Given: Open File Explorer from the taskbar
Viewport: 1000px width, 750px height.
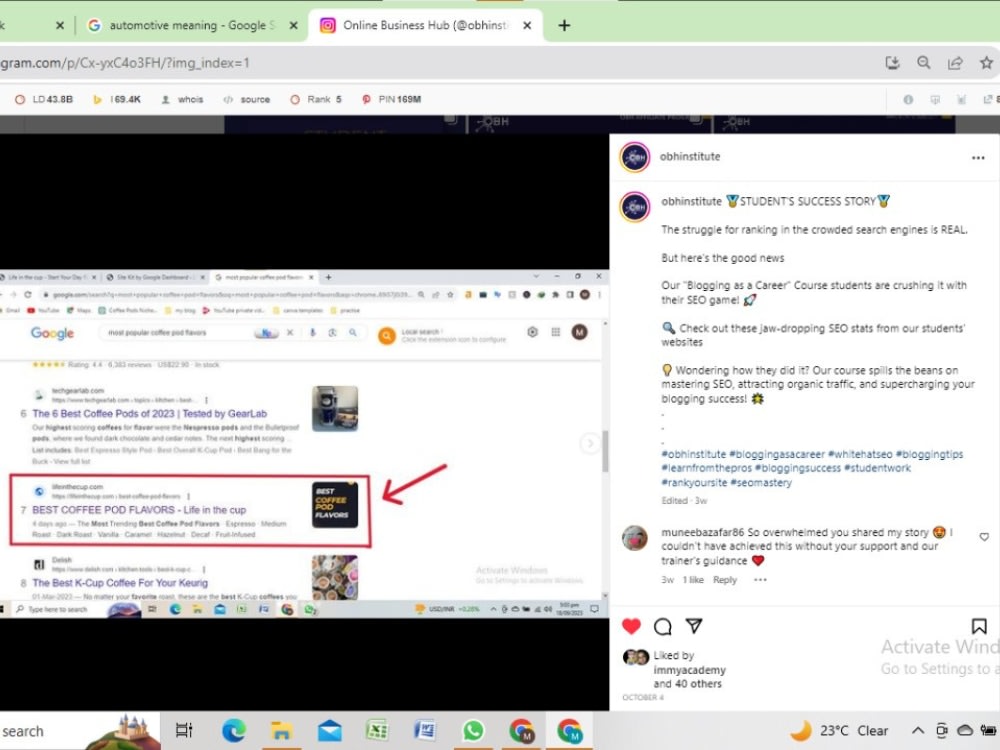Looking at the screenshot, I should [281, 731].
